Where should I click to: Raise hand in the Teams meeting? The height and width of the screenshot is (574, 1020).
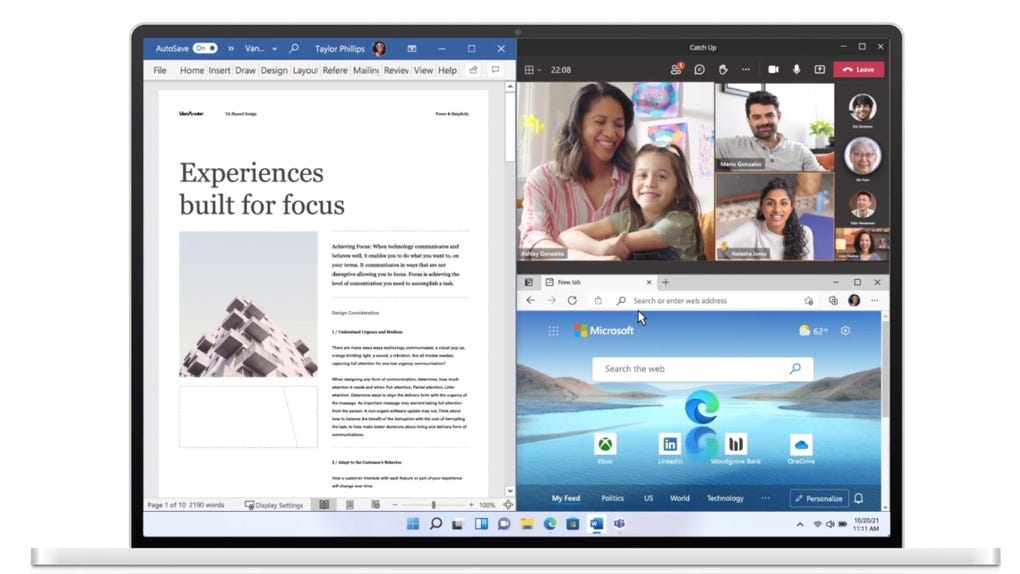pyautogui.click(x=722, y=70)
